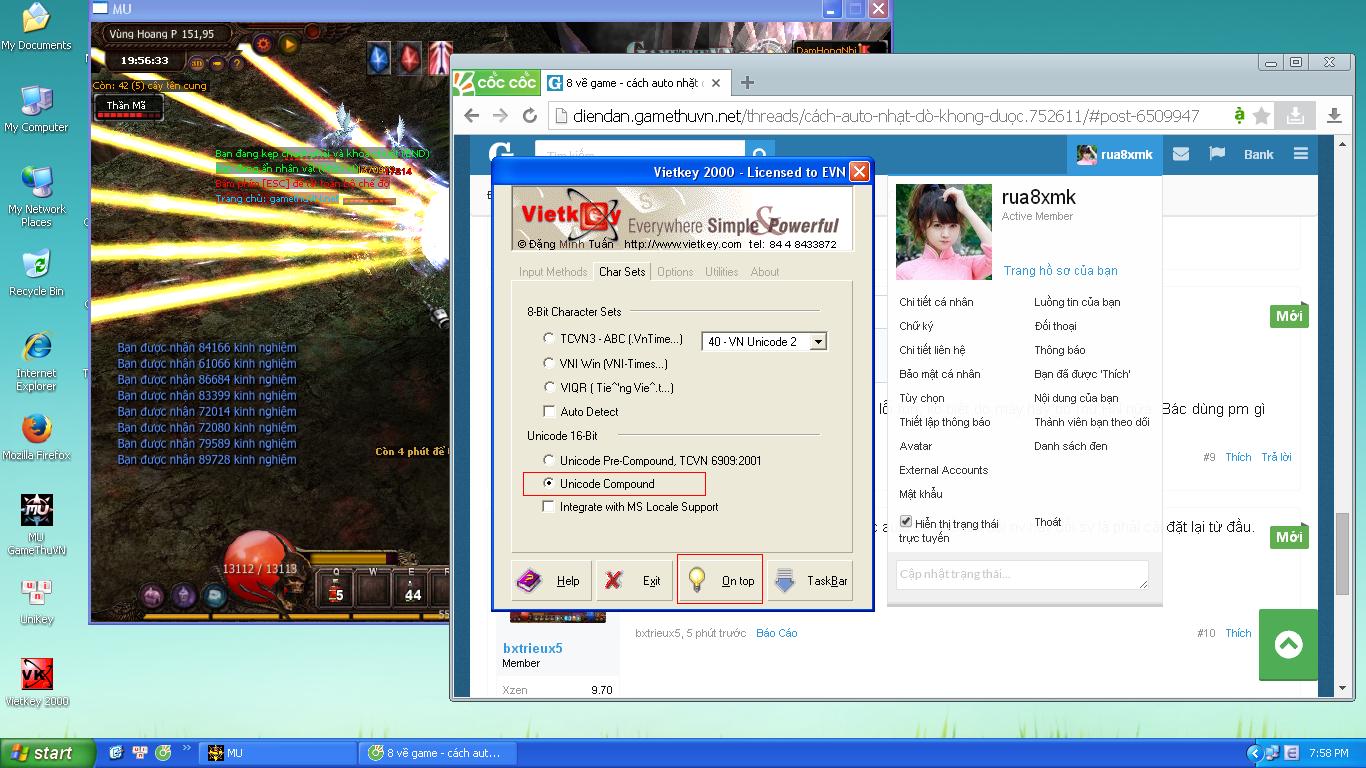Launch VietKey 2000 desktop shortcut

point(36,683)
